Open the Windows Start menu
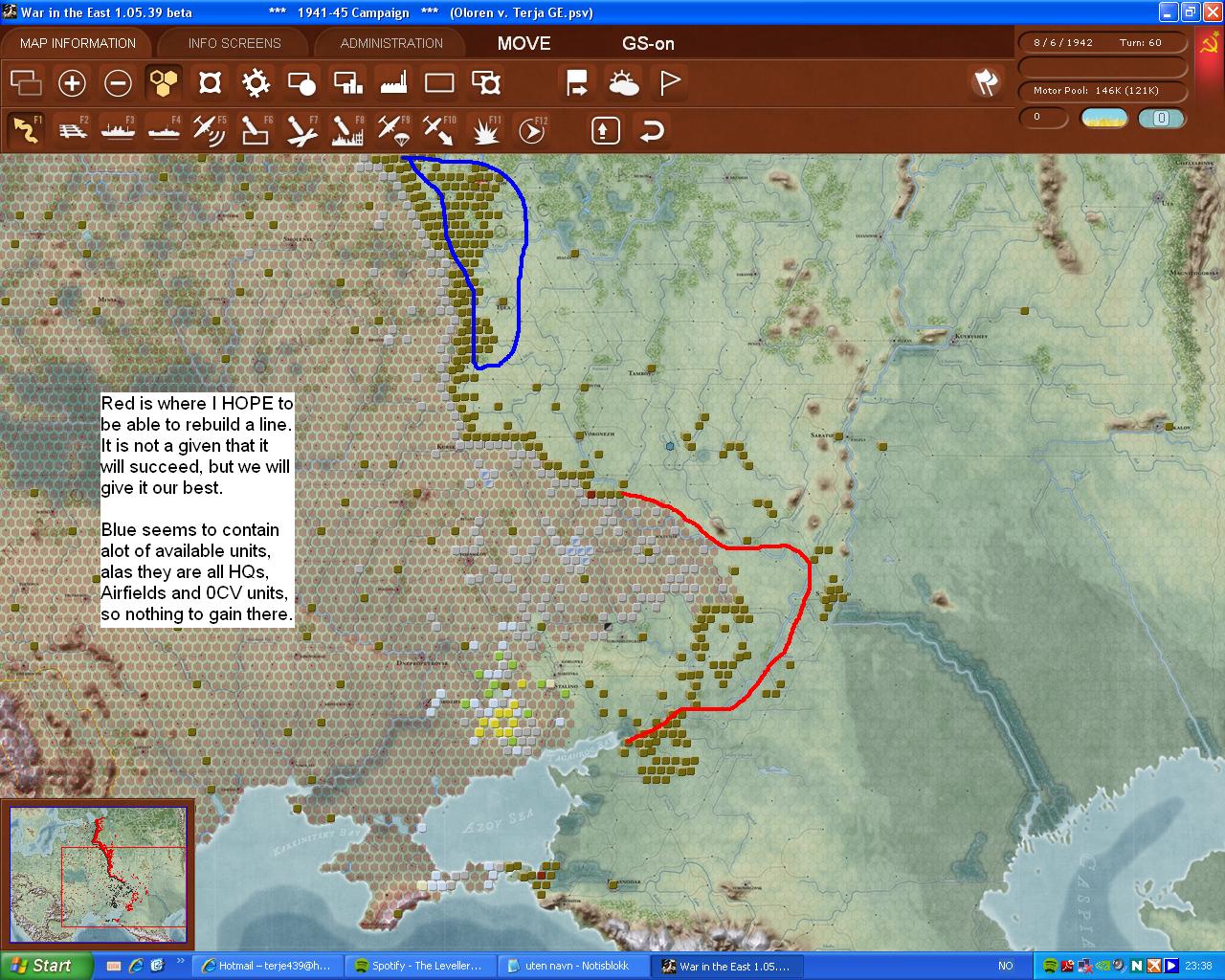The height and width of the screenshot is (980, 1225). point(47,966)
